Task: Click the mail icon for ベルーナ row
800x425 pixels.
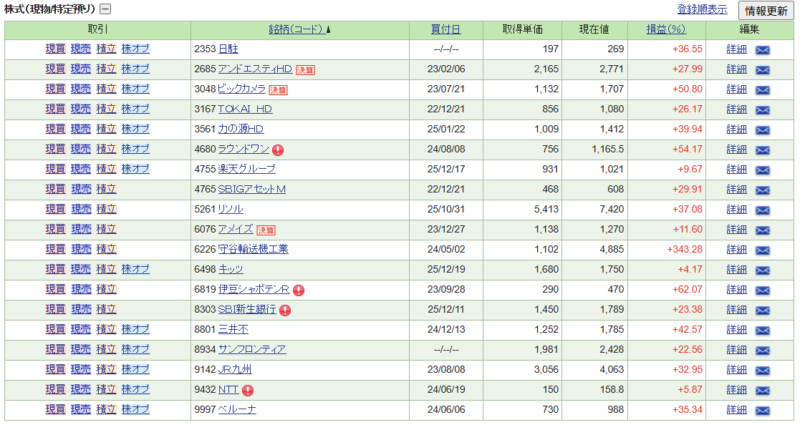Action: [x=762, y=410]
